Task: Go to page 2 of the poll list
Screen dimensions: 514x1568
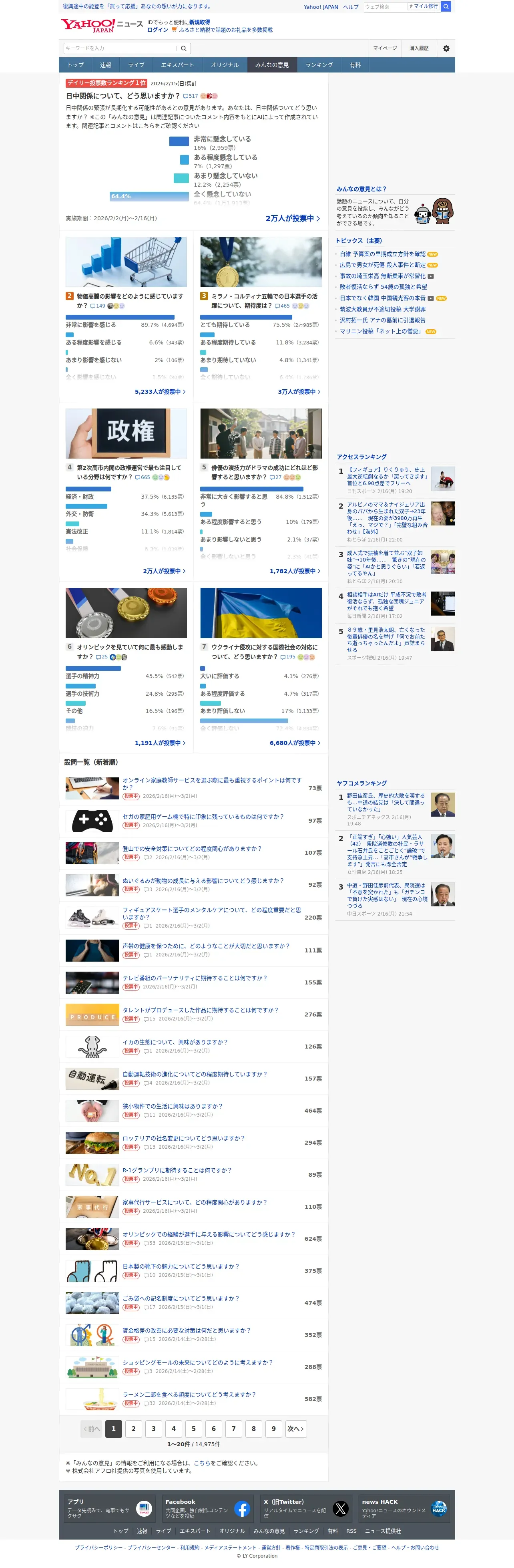Action: pos(133,1429)
